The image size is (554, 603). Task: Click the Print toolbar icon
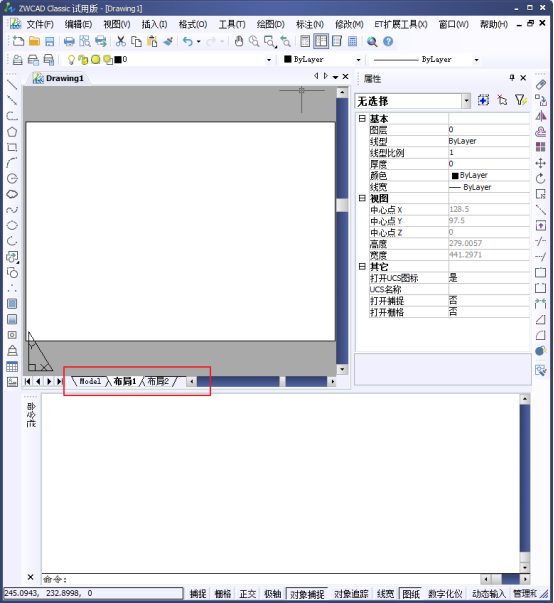click(x=69, y=42)
